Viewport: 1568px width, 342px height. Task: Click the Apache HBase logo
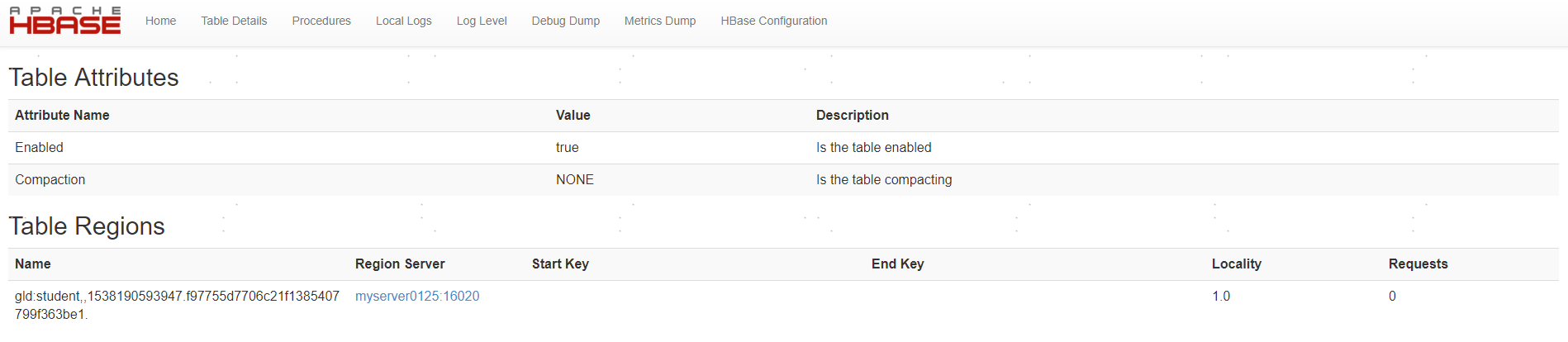click(65, 21)
